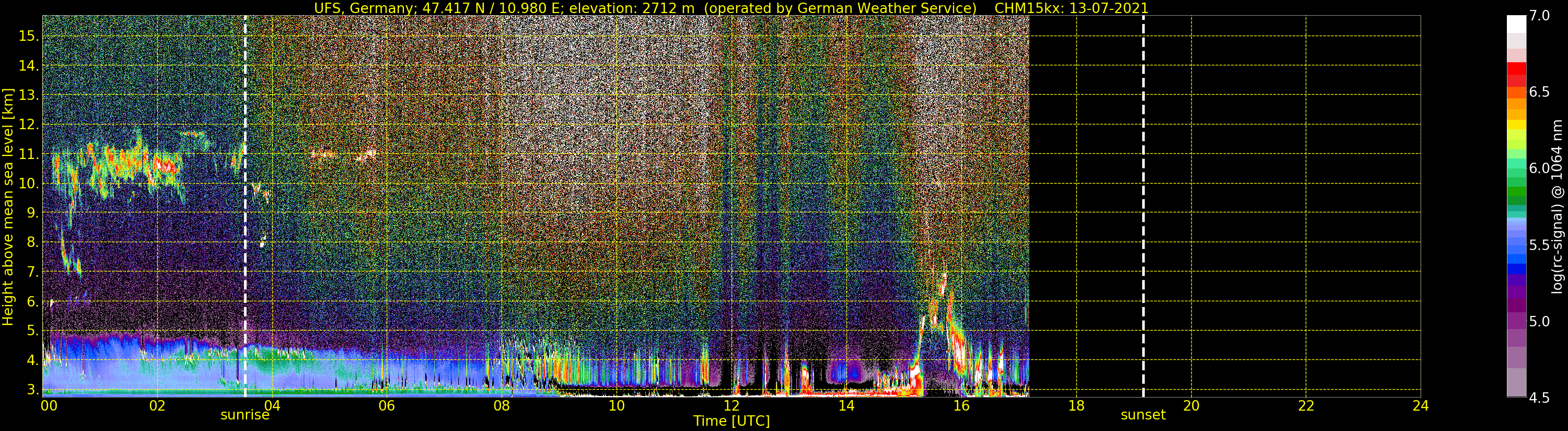The image size is (1568, 431).
Task: Click the height axis tick '4.'
Action: 32,360
